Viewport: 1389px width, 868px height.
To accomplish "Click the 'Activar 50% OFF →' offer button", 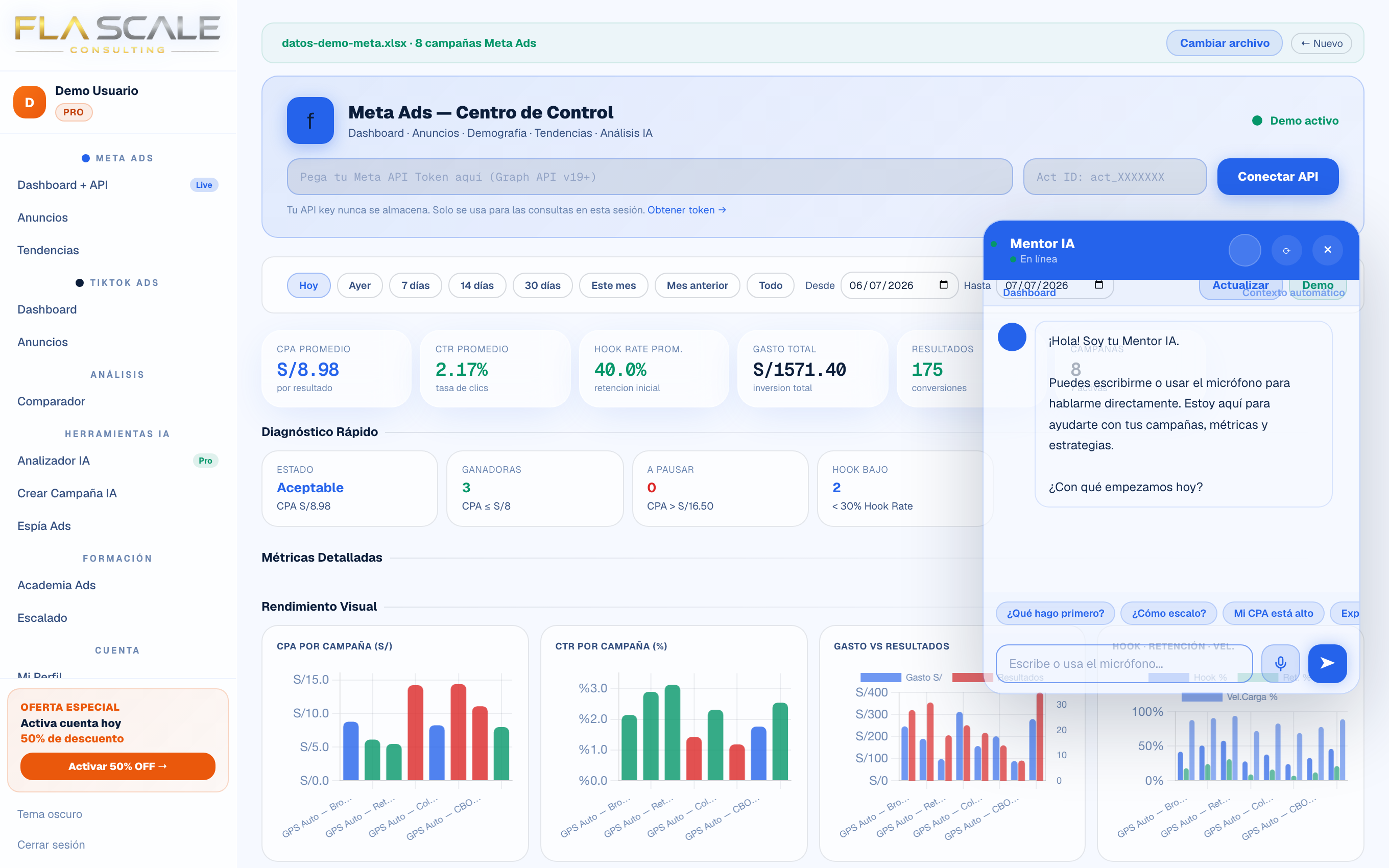I will point(117,766).
